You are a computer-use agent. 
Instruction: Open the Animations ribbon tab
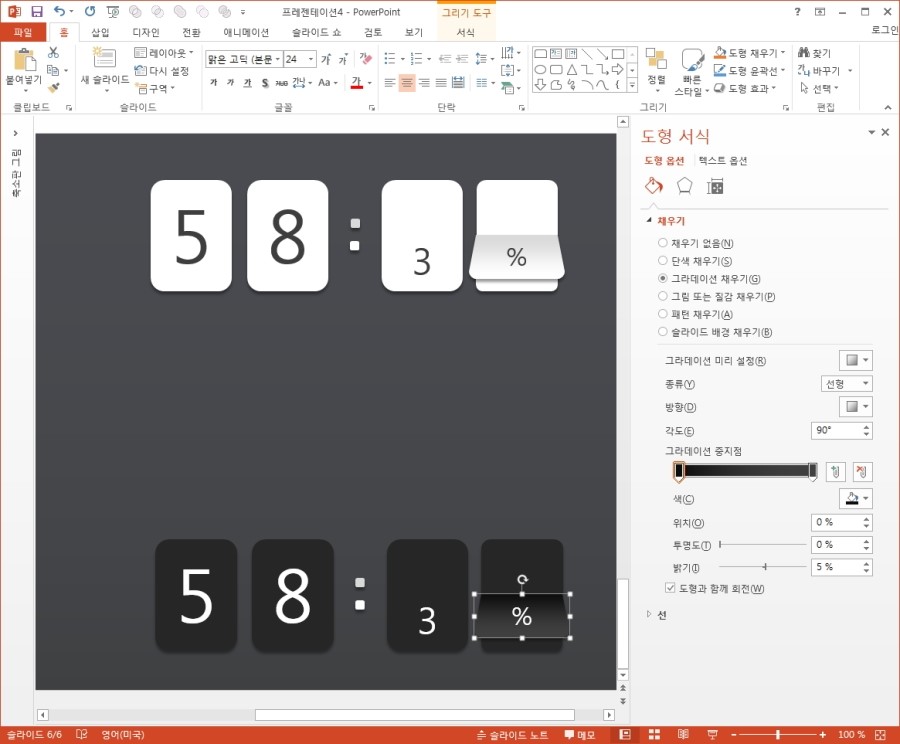(x=246, y=32)
